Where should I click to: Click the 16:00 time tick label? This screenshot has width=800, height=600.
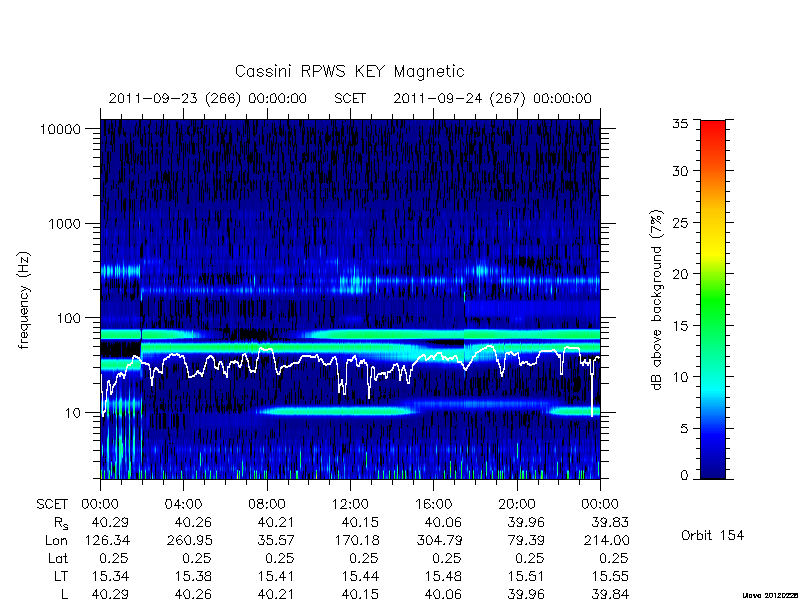click(433, 505)
